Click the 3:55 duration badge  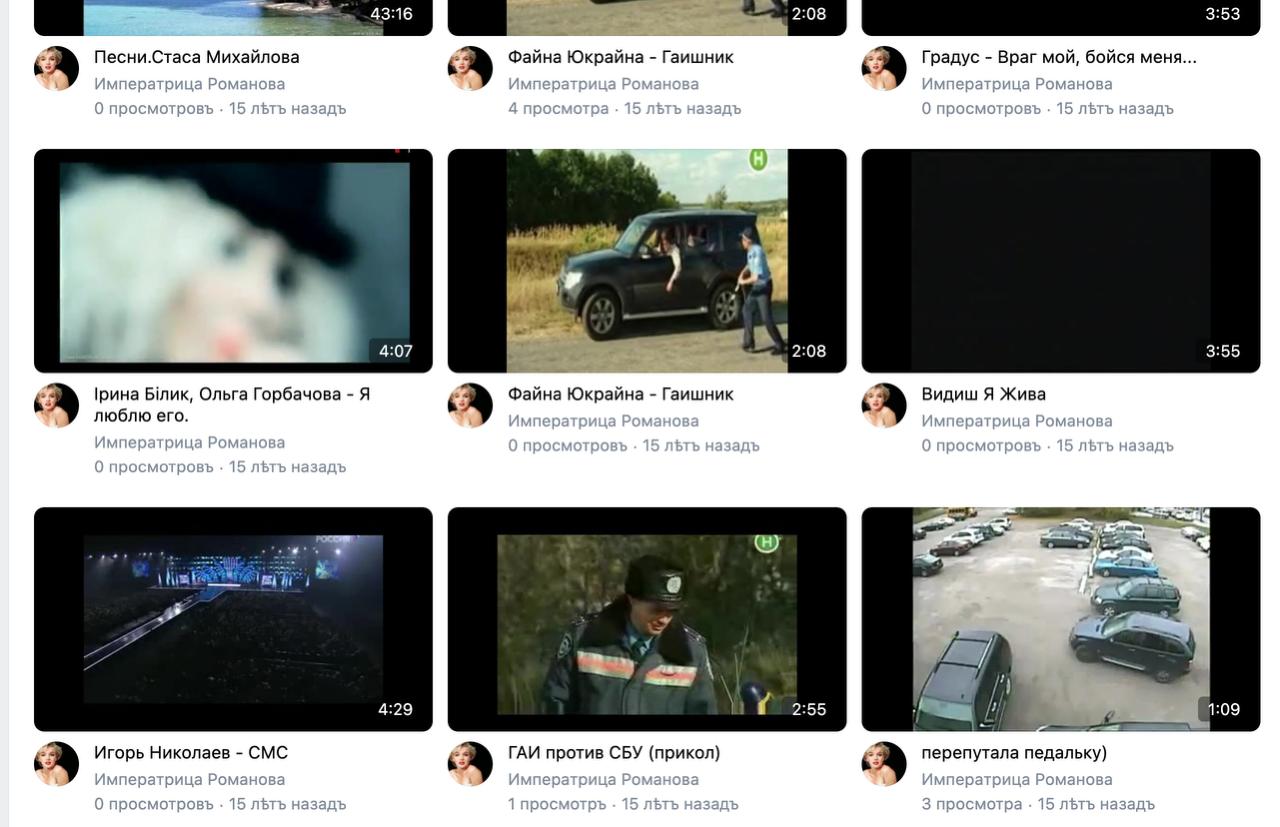(1223, 351)
